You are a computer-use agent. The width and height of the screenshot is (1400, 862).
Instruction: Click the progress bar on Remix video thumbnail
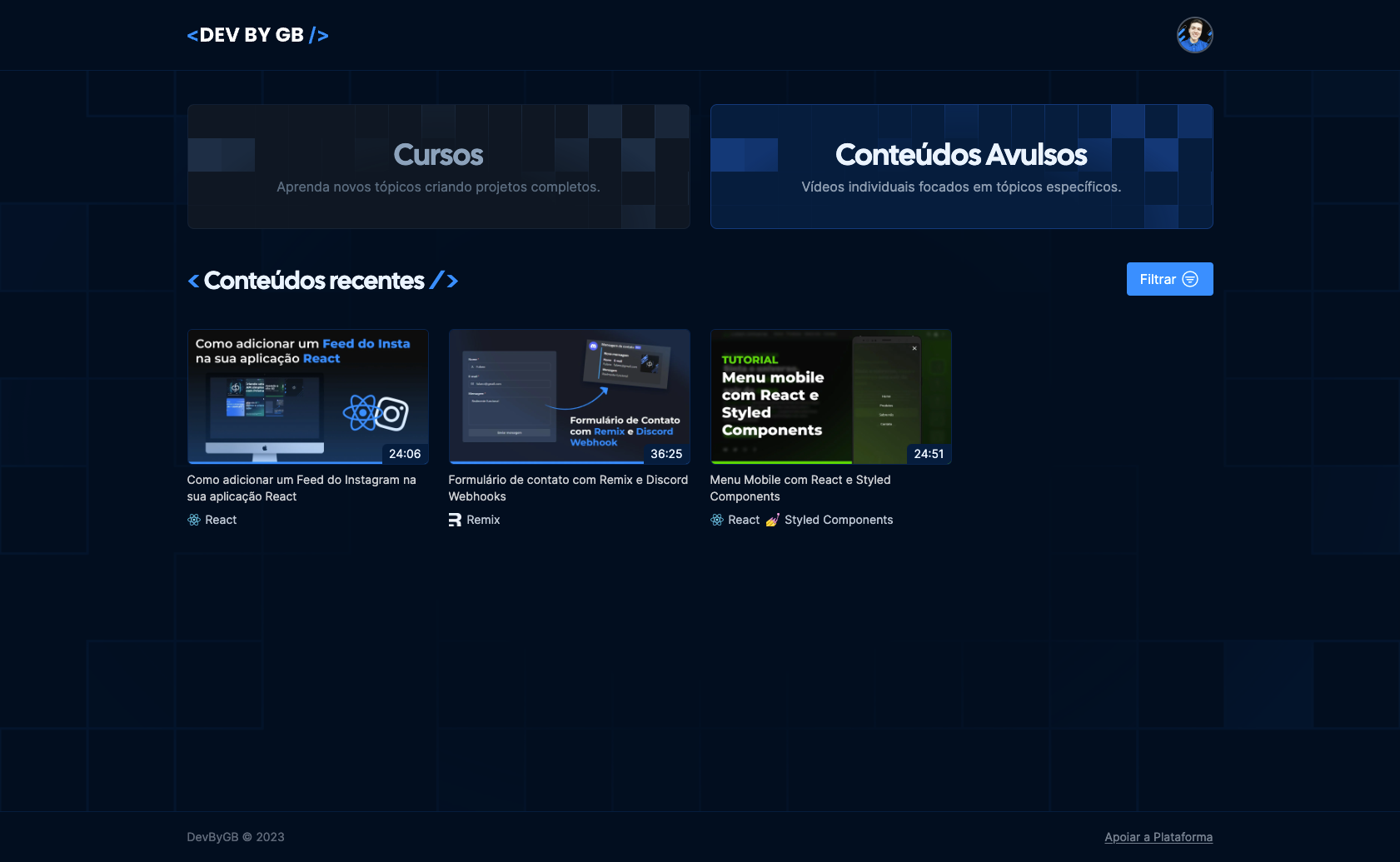(x=546, y=462)
